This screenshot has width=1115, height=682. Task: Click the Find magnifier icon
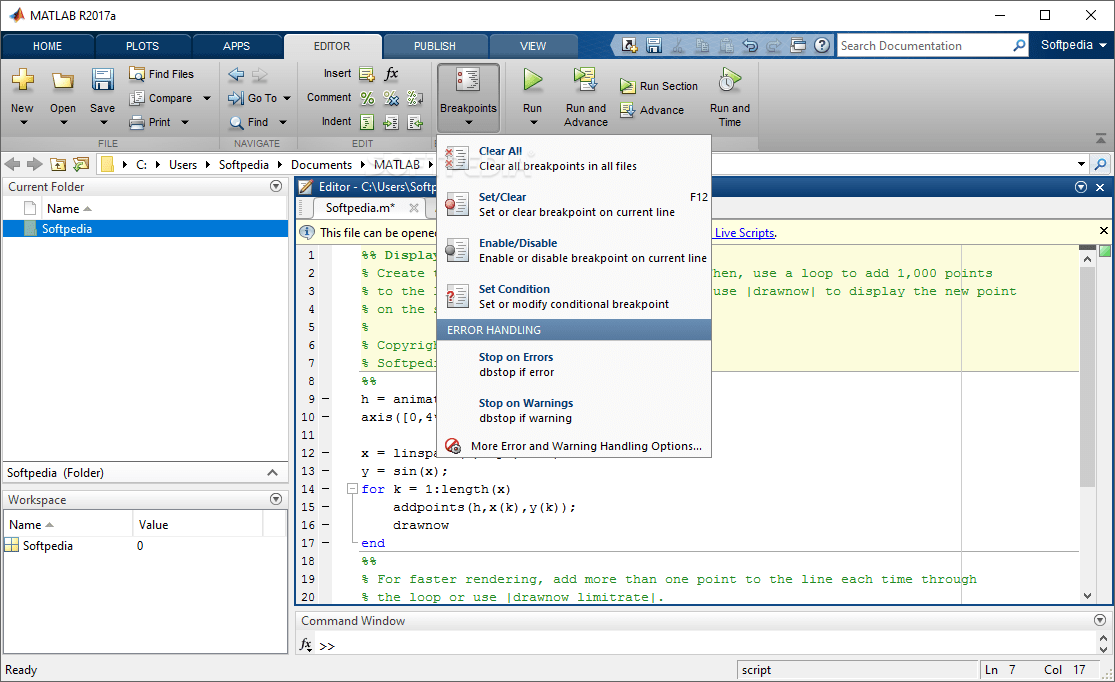(x=237, y=122)
